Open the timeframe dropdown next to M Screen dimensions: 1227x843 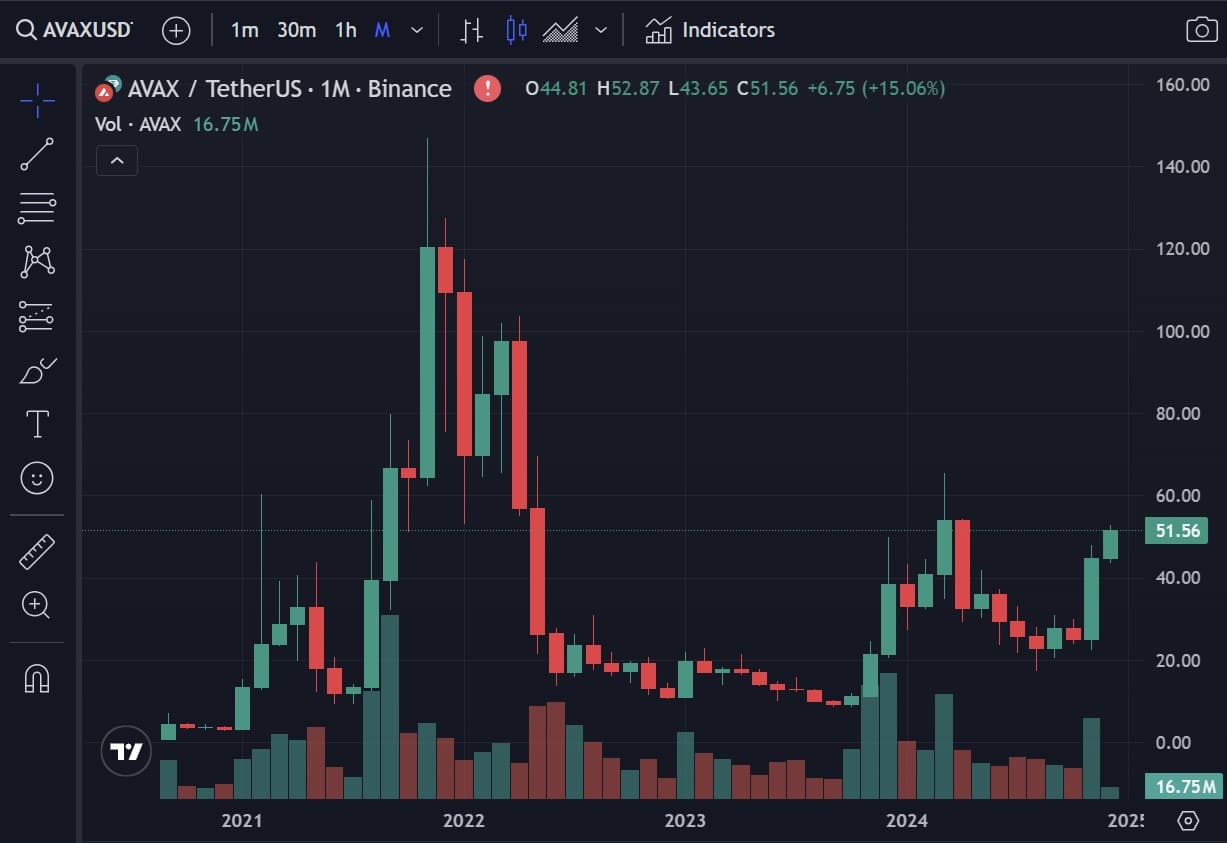click(x=417, y=30)
